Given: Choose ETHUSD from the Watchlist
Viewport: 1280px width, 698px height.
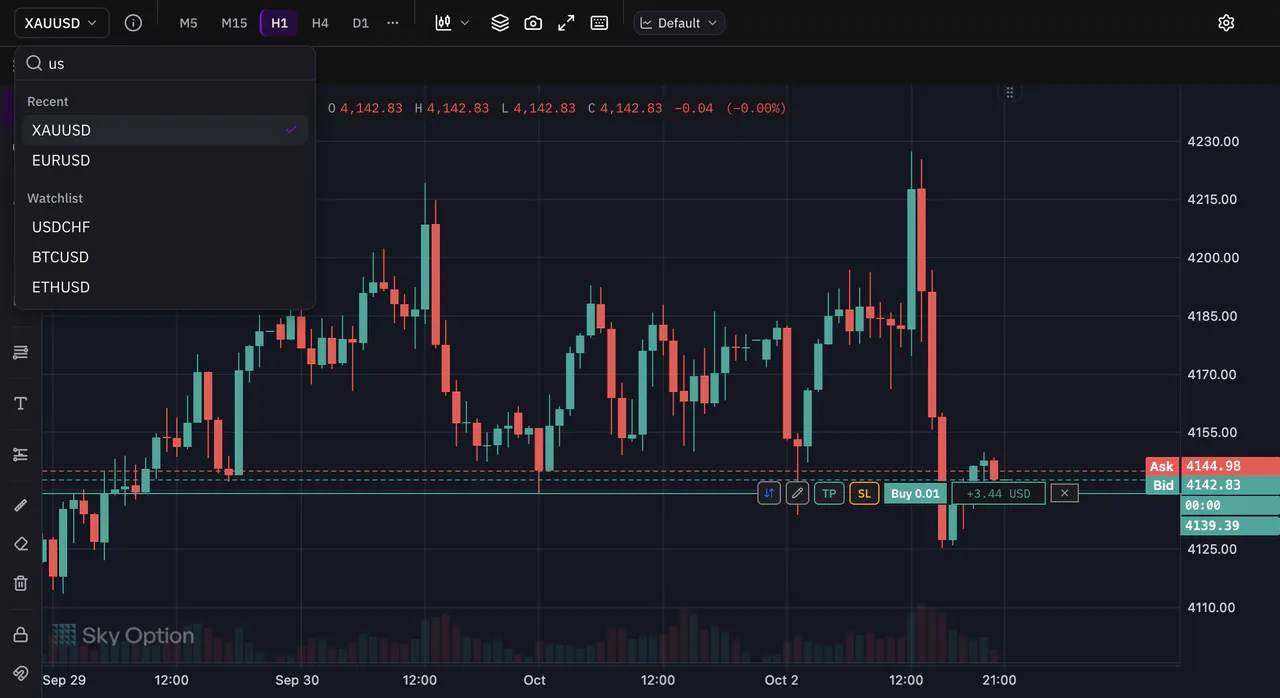Looking at the screenshot, I should tap(165, 287).
